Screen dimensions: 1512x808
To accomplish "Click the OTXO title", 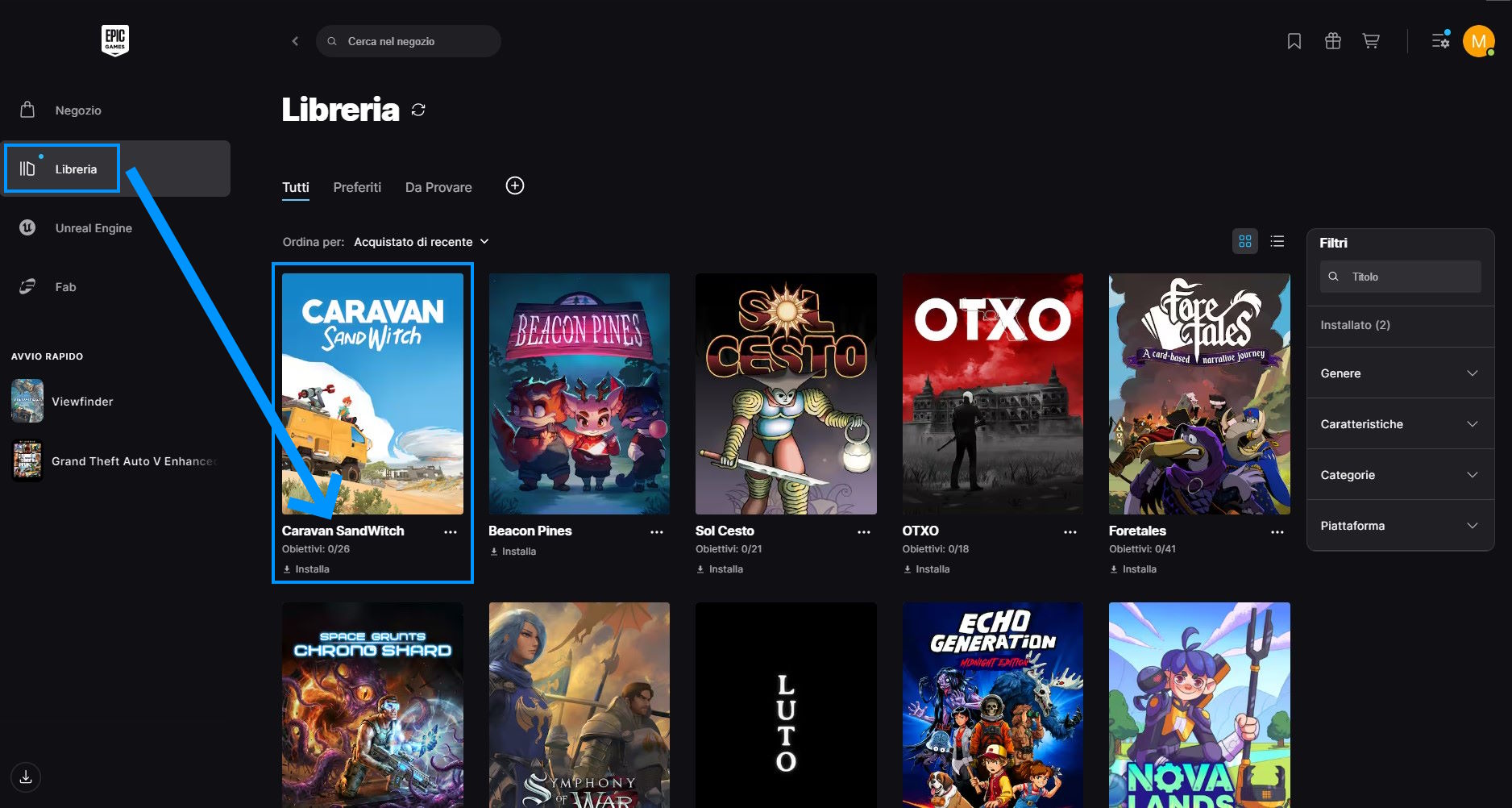I will pyautogui.click(x=920, y=531).
